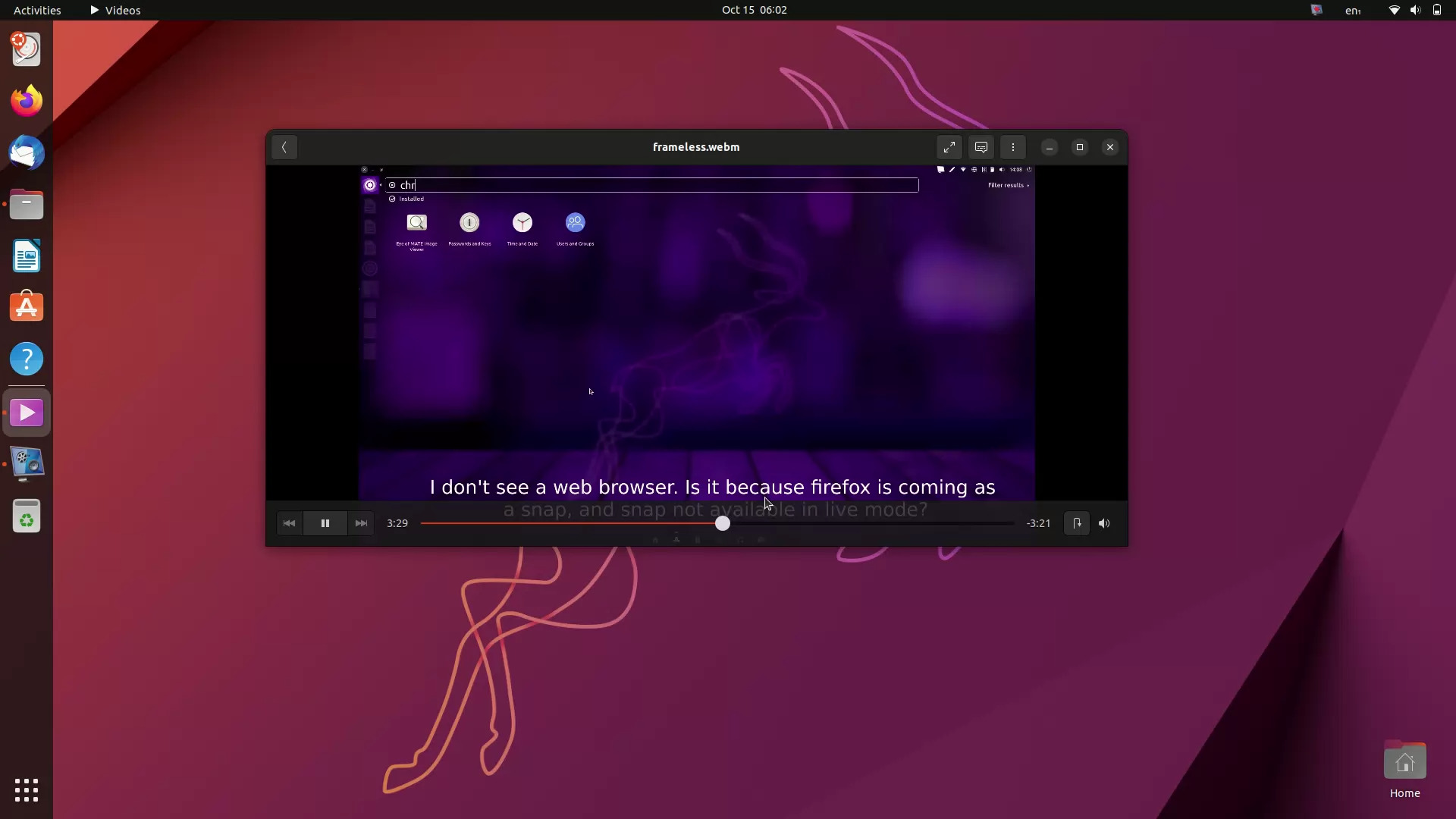The height and width of the screenshot is (819, 1456).
Task: Open the Activities overview
Action: click(37, 10)
